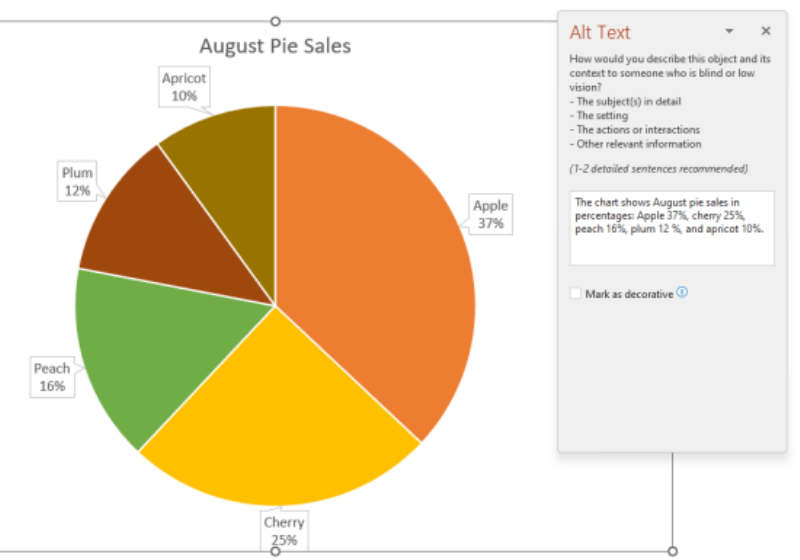Image resolution: width=800 pixels, height=560 pixels.
Task: Click the August Pie Sales chart title
Action: [275, 46]
